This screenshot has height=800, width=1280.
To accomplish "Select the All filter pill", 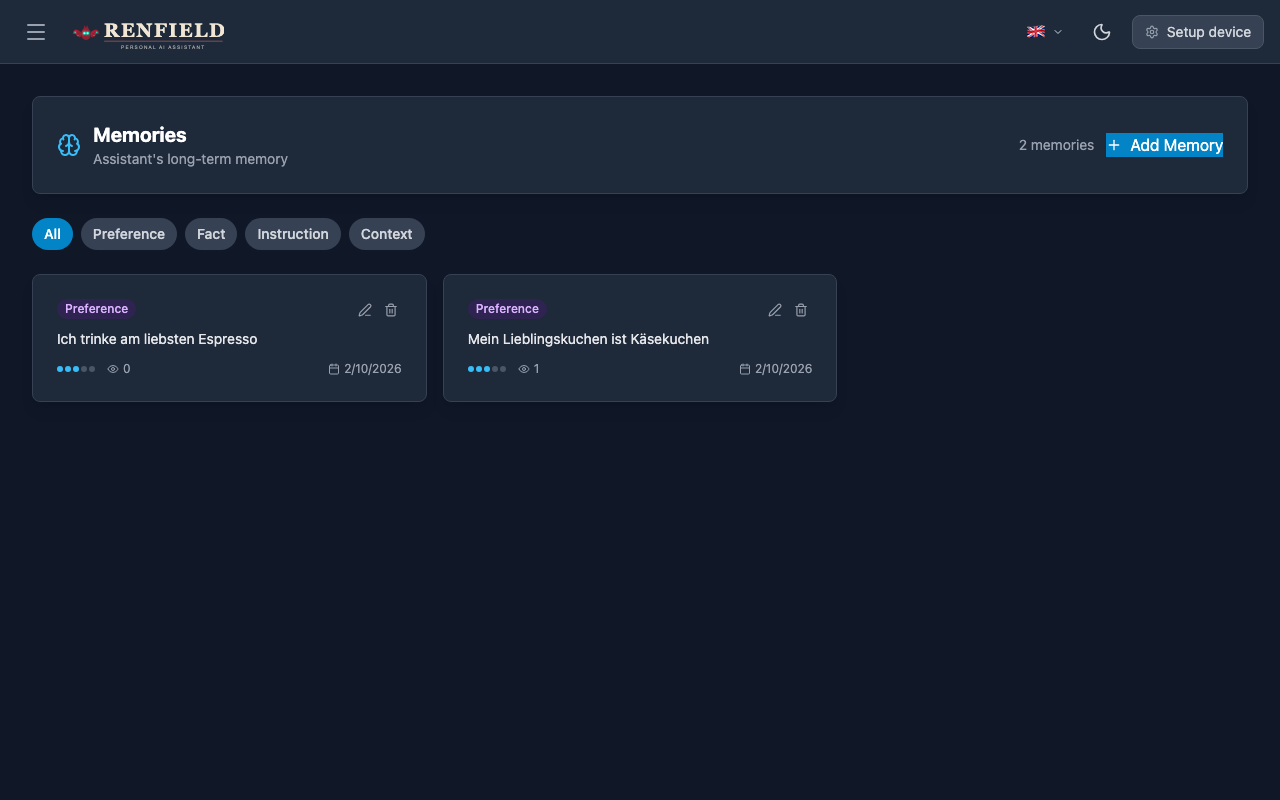I will pyautogui.click(x=52, y=233).
